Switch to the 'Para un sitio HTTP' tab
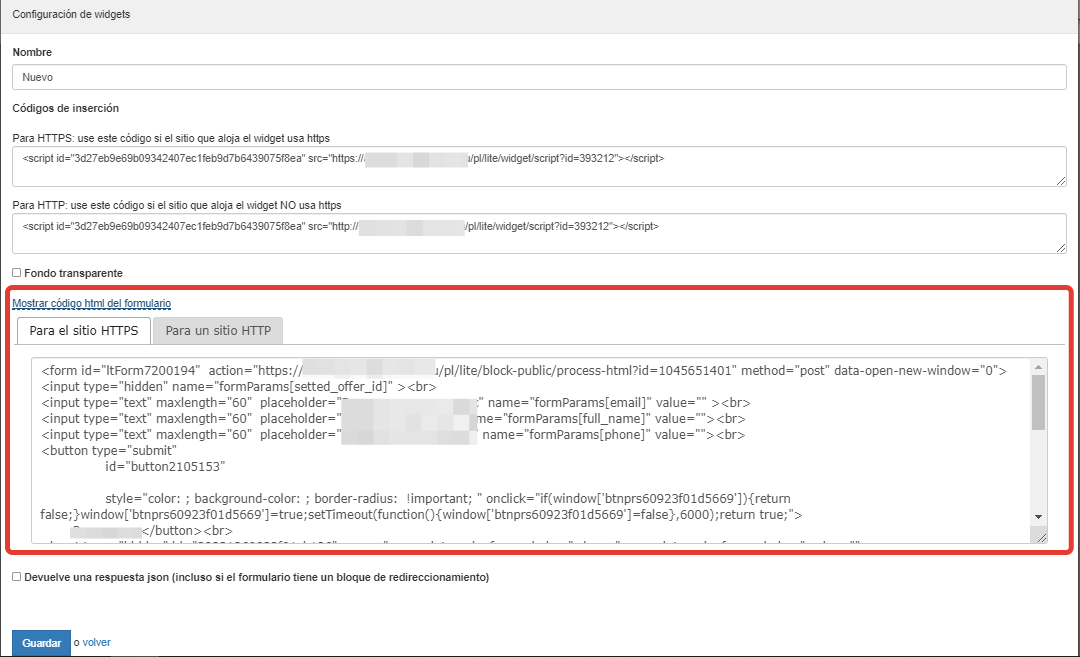Image resolution: width=1080 pixels, height=657 pixels. 218,331
